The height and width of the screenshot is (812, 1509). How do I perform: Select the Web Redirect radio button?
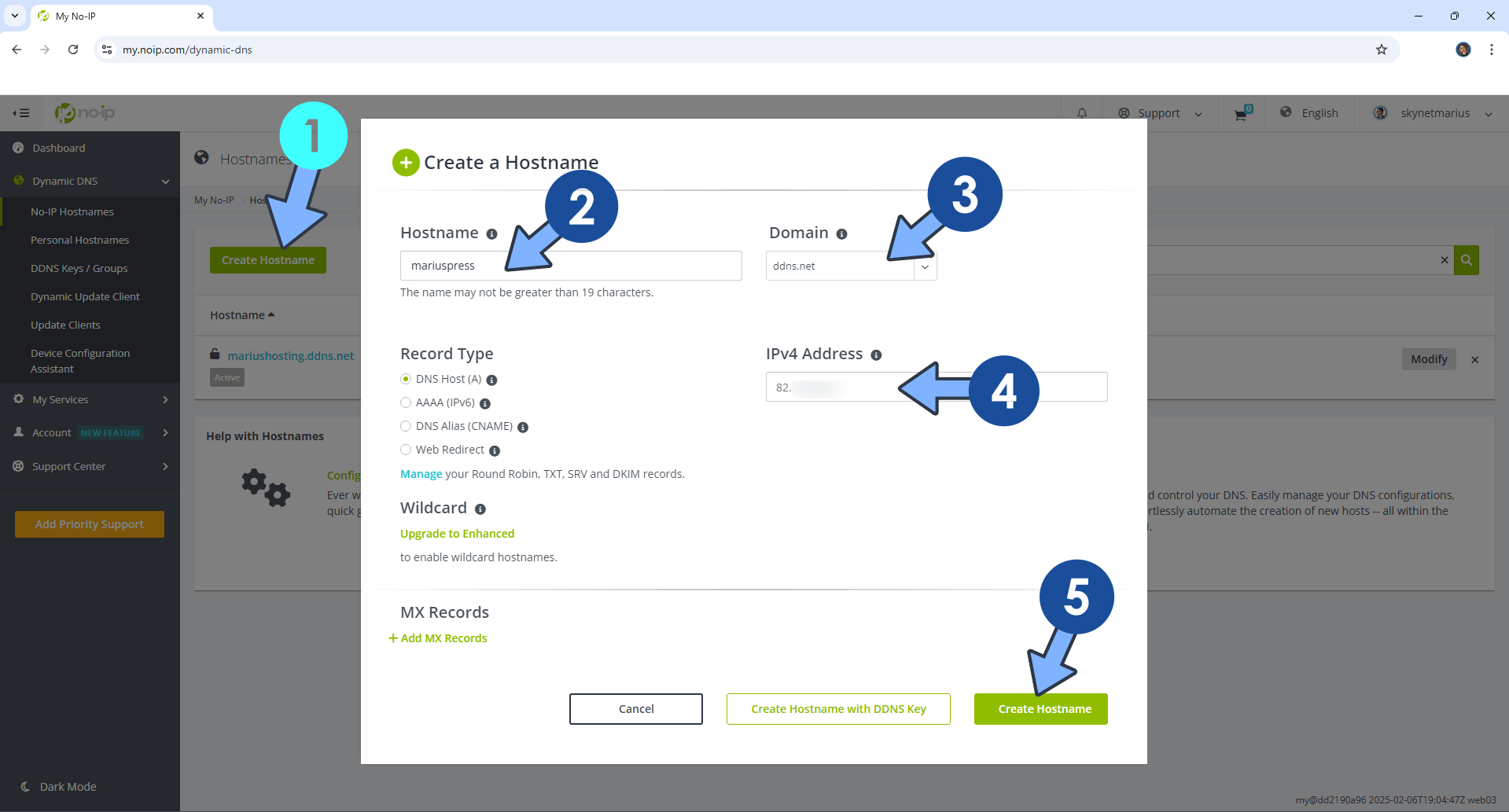tap(406, 450)
